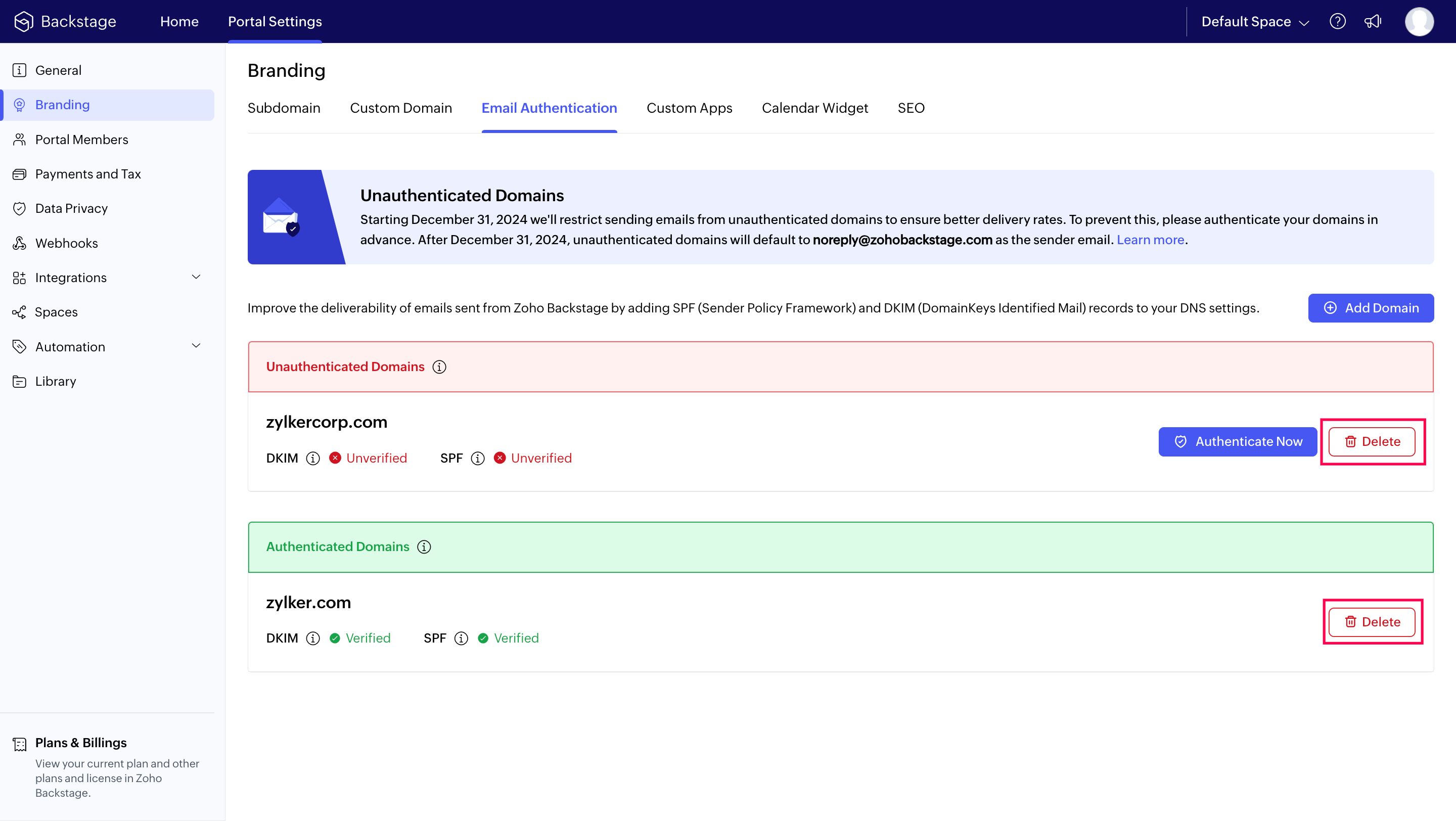
Task: Click red unverified DKIM status icon
Action: [335, 458]
